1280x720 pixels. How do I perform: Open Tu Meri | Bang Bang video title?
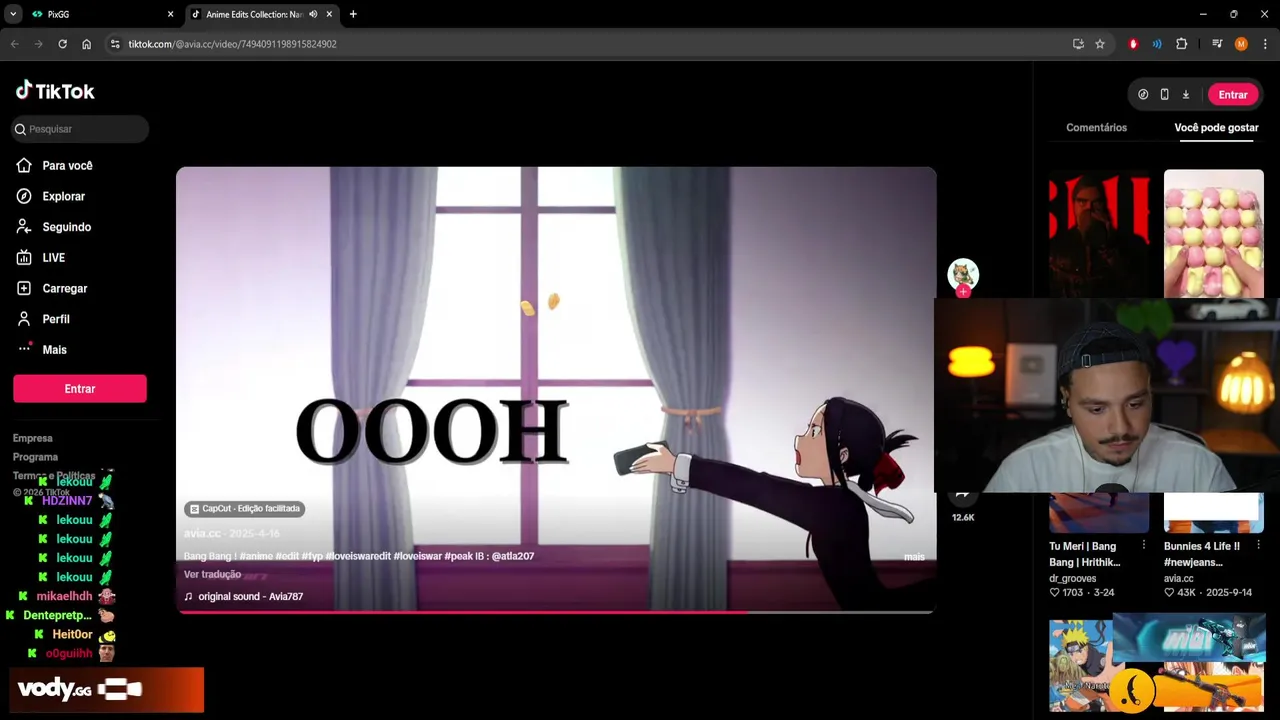click(x=1085, y=554)
